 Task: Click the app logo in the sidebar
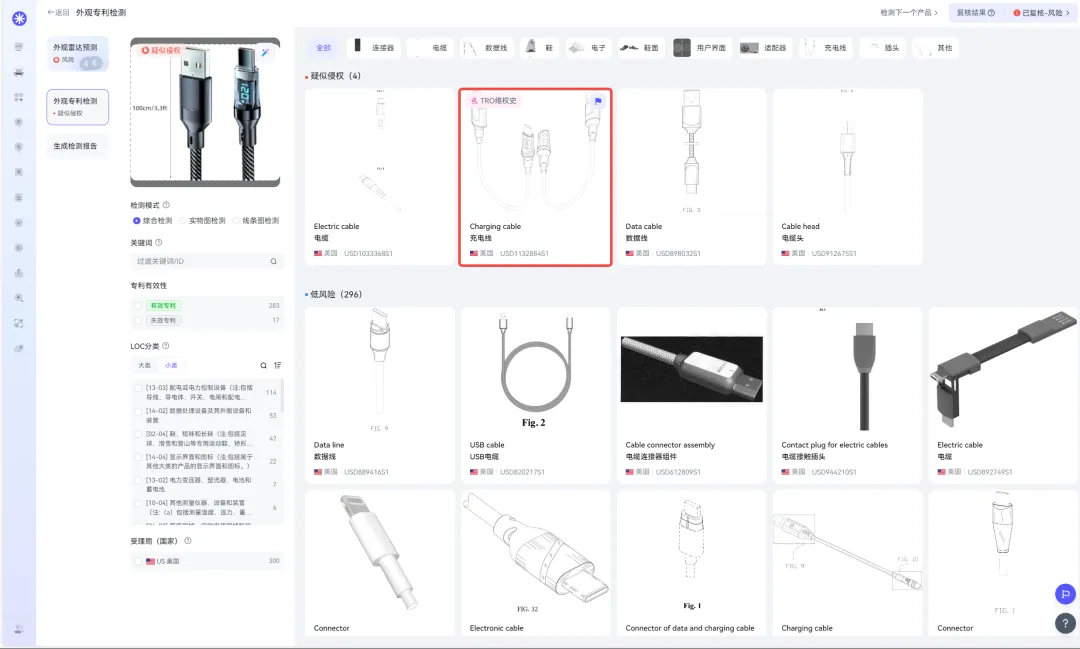pos(19,19)
